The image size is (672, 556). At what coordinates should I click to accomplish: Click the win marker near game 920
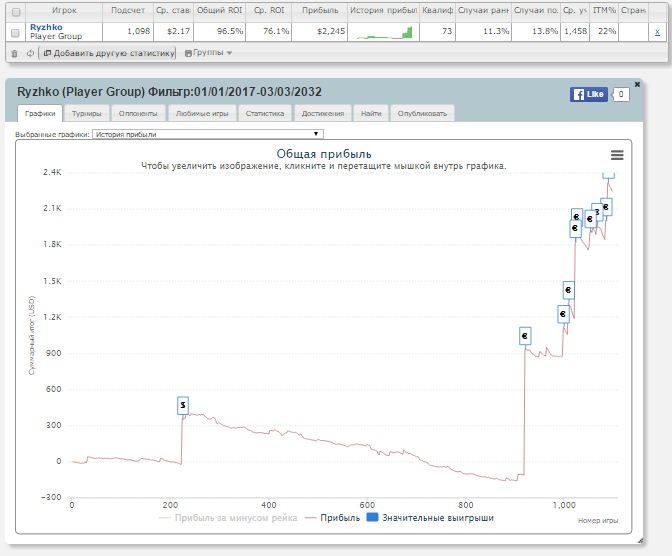[524, 337]
